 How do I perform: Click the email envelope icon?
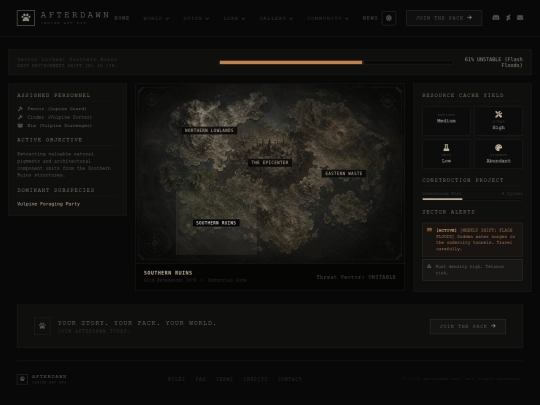(520, 18)
